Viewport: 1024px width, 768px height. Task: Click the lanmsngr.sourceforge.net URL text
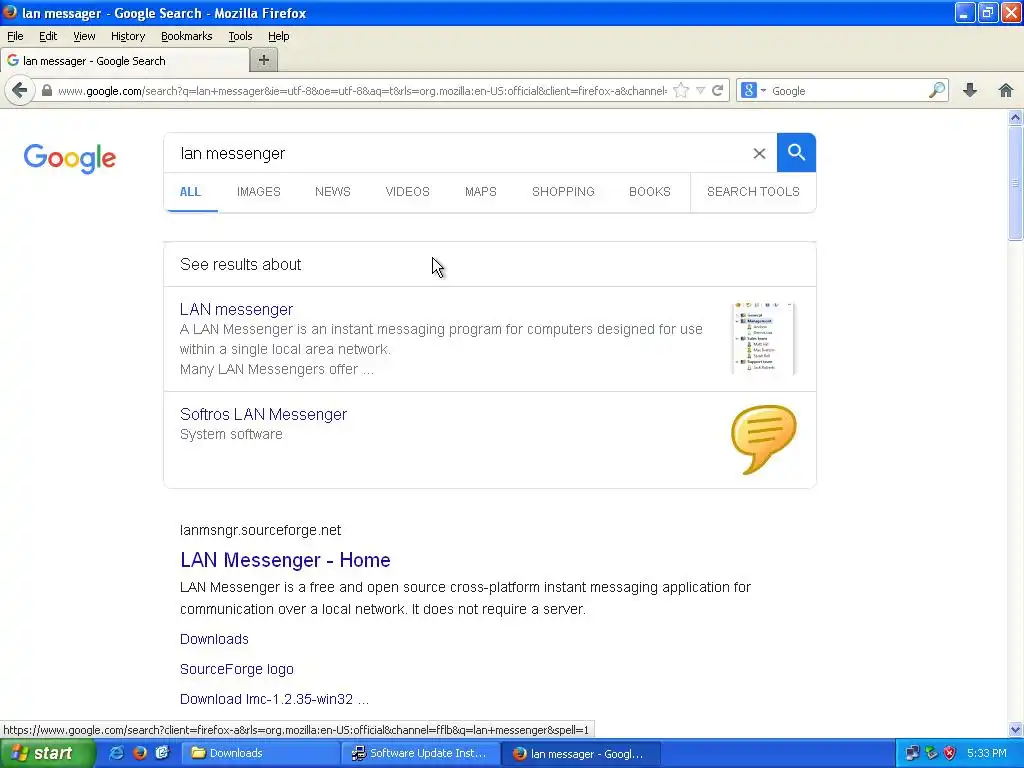pos(261,530)
